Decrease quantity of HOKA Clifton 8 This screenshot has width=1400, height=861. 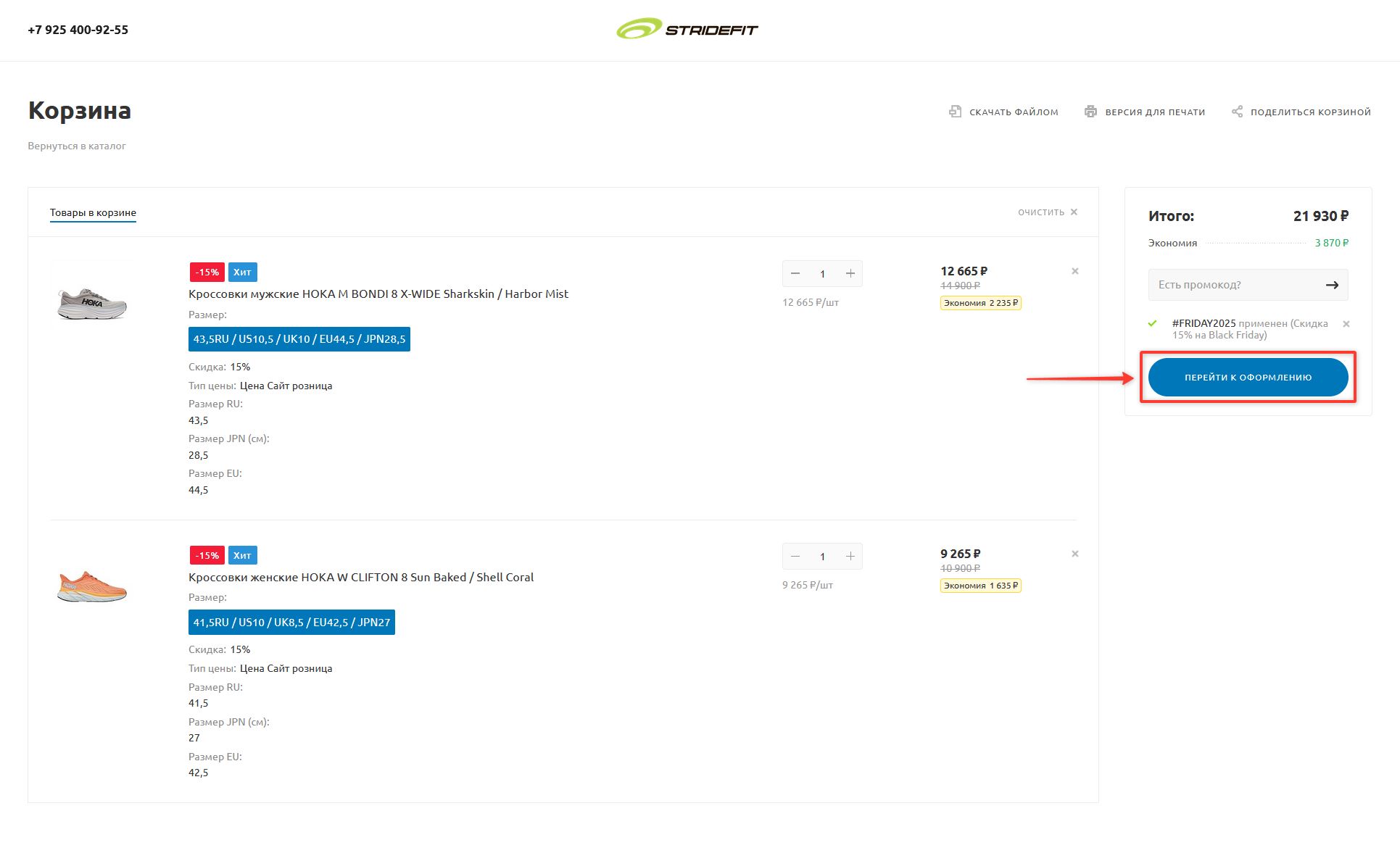(795, 556)
